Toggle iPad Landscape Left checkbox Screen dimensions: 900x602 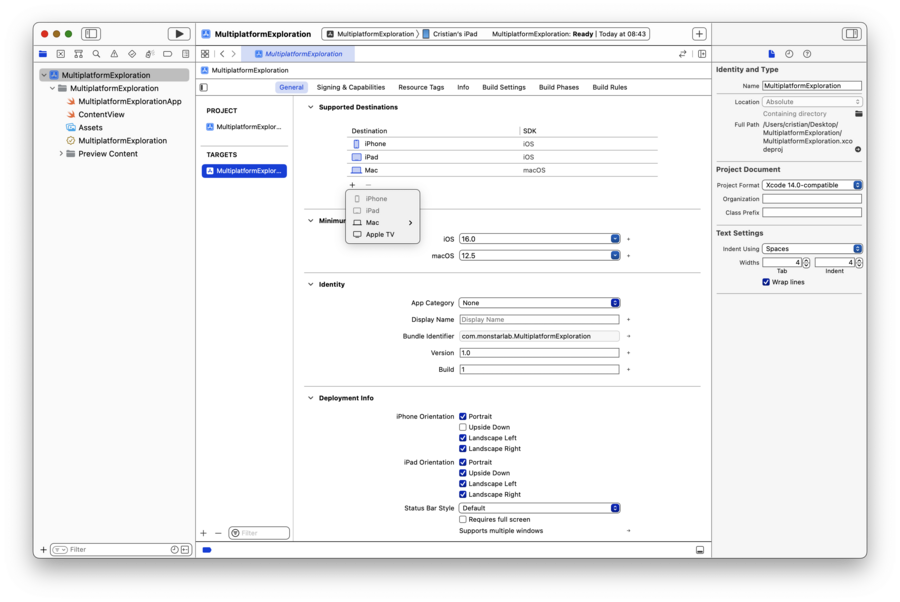(463, 484)
